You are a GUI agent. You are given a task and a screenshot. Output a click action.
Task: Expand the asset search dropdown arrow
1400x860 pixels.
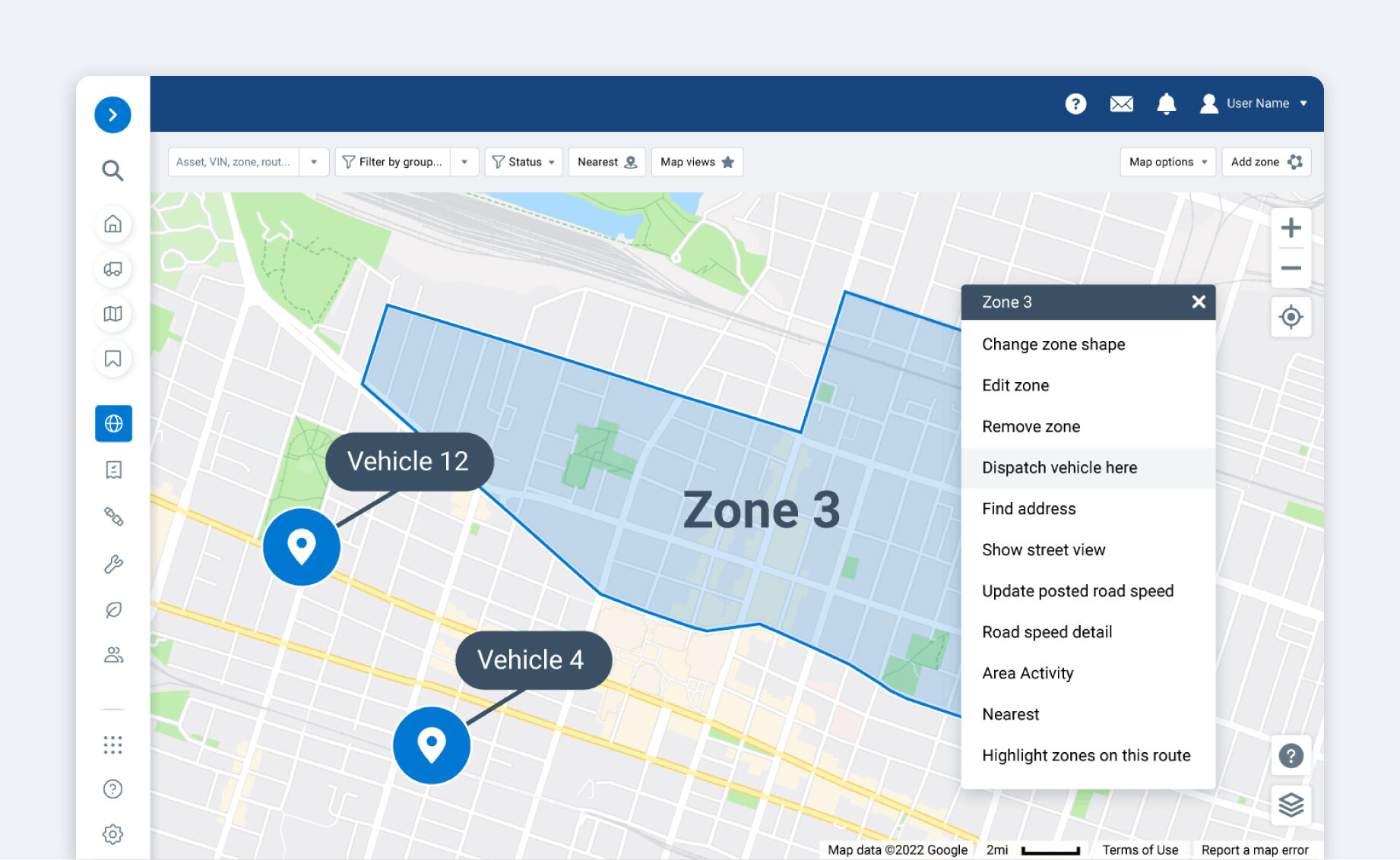[x=314, y=162]
